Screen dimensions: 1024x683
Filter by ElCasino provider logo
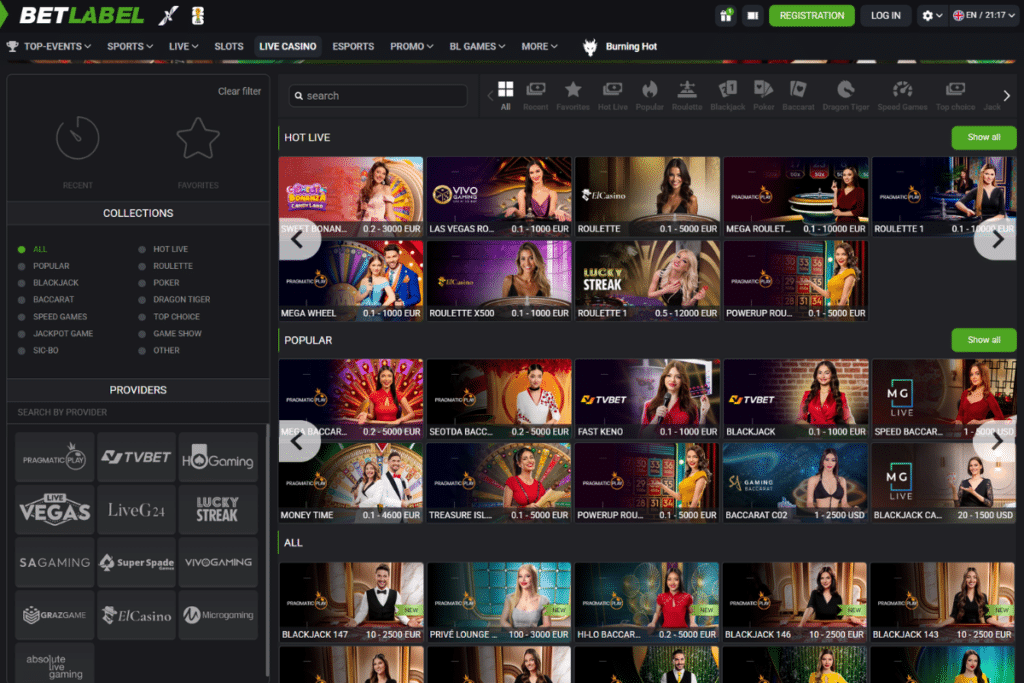tap(136, 615)
